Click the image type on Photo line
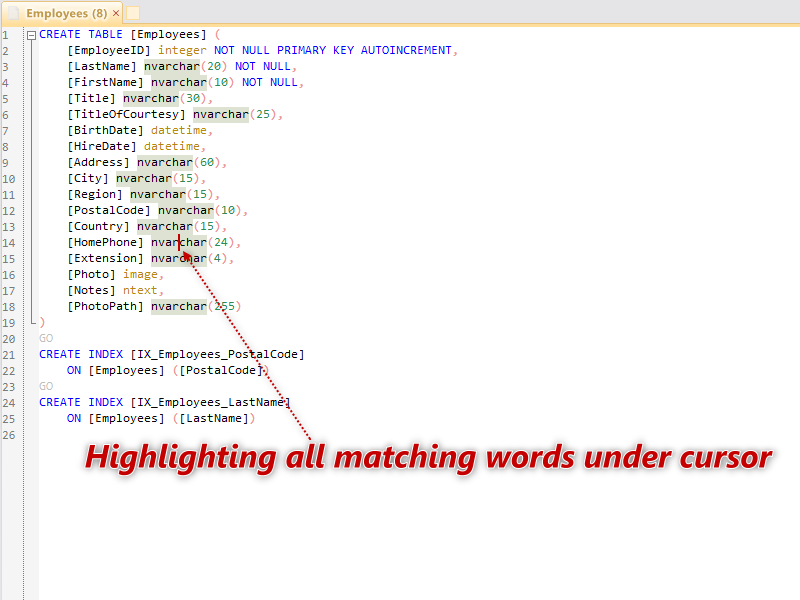Viewport: 800px width, 600px height. (140, 274)
